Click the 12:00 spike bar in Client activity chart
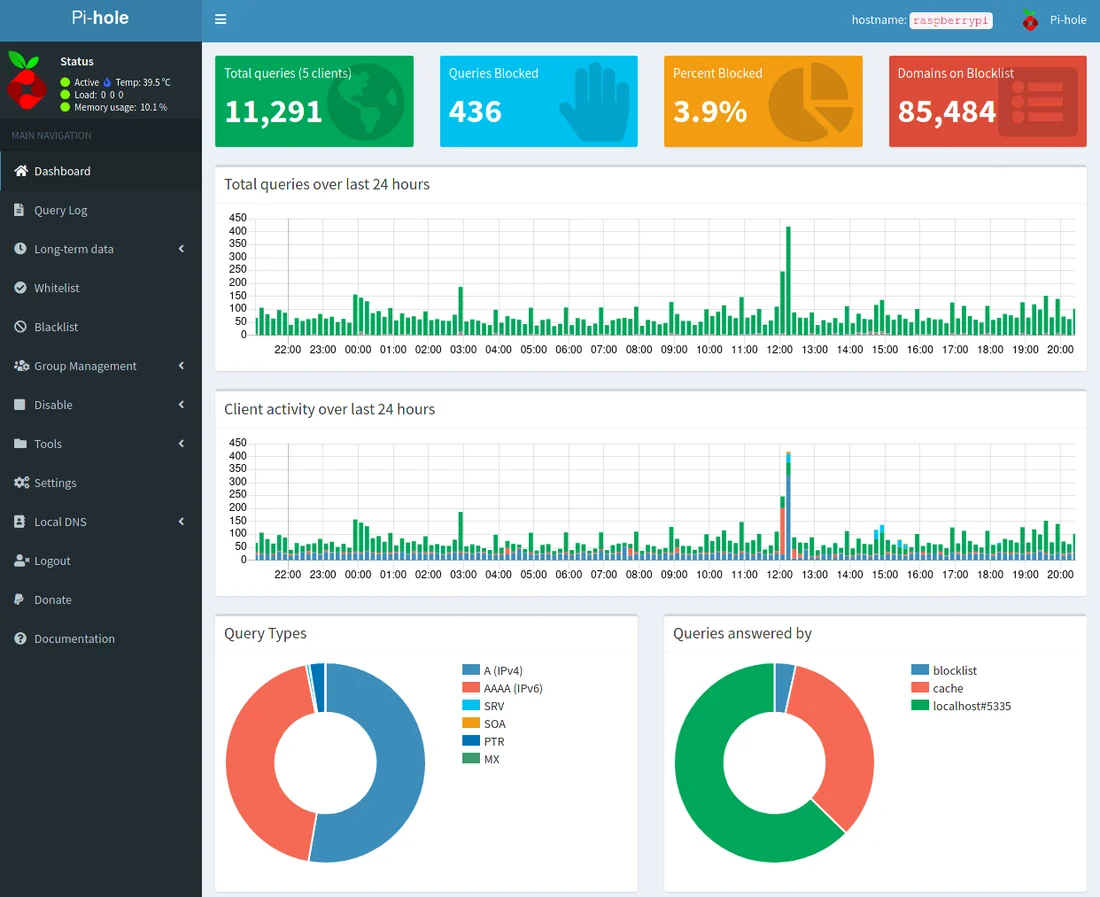Viewport: 1100px width, 897px height. coord(789,506)
